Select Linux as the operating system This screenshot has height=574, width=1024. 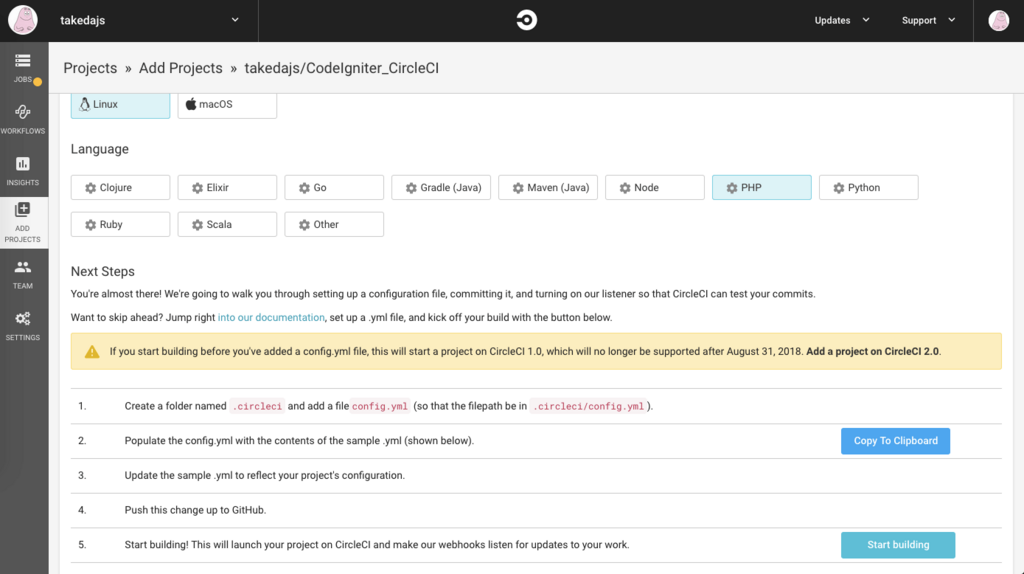[x=120, y=104]
